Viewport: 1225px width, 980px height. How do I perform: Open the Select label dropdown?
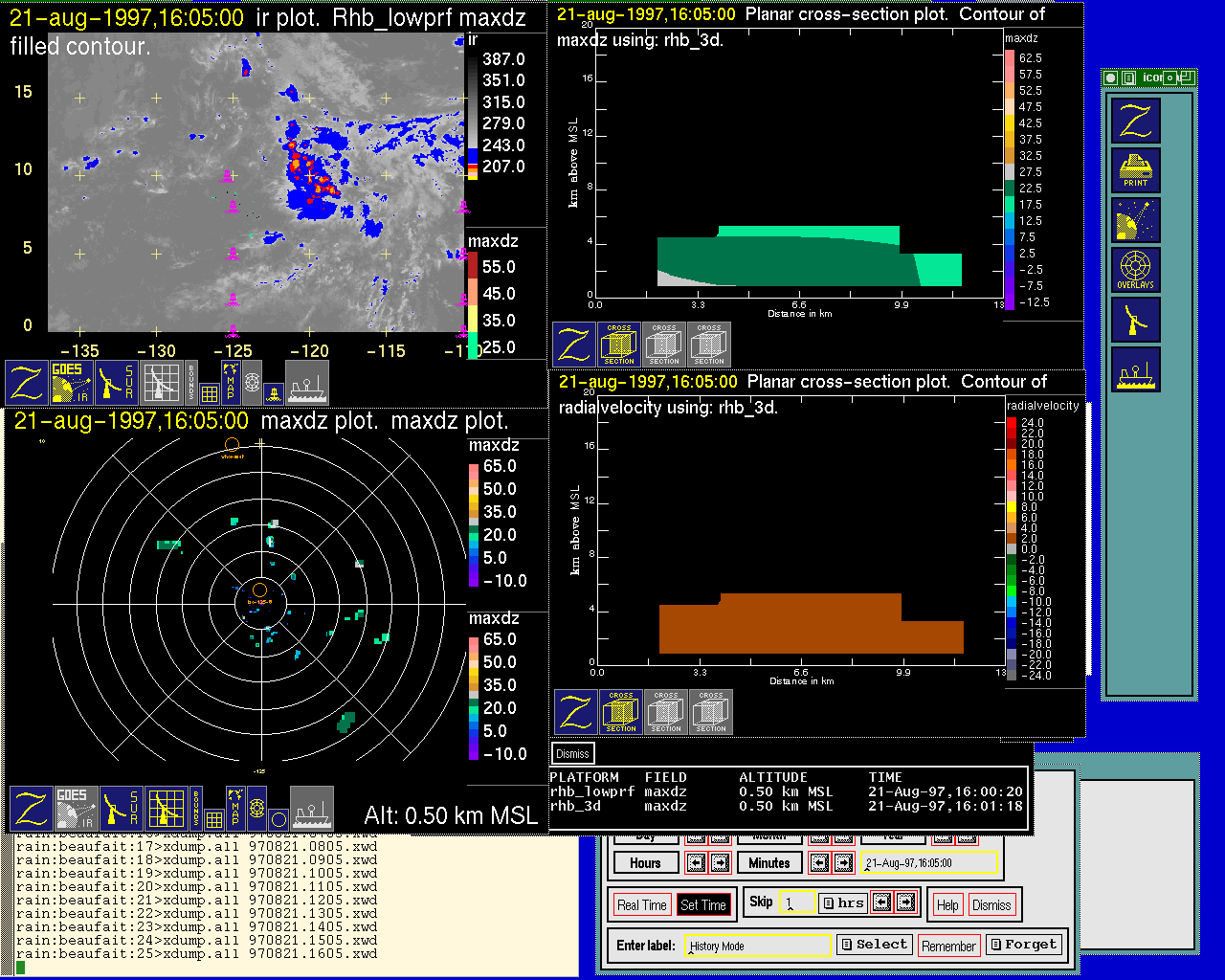tap(874, 945)
